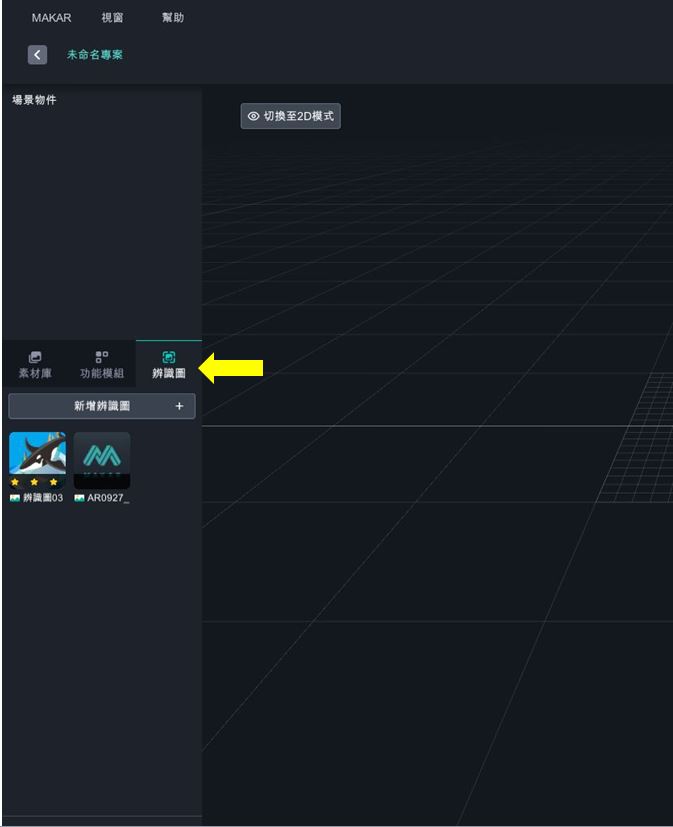Click the three-star rating on 辨識圖03
673x827 pixels.
[x=34, y=482]
